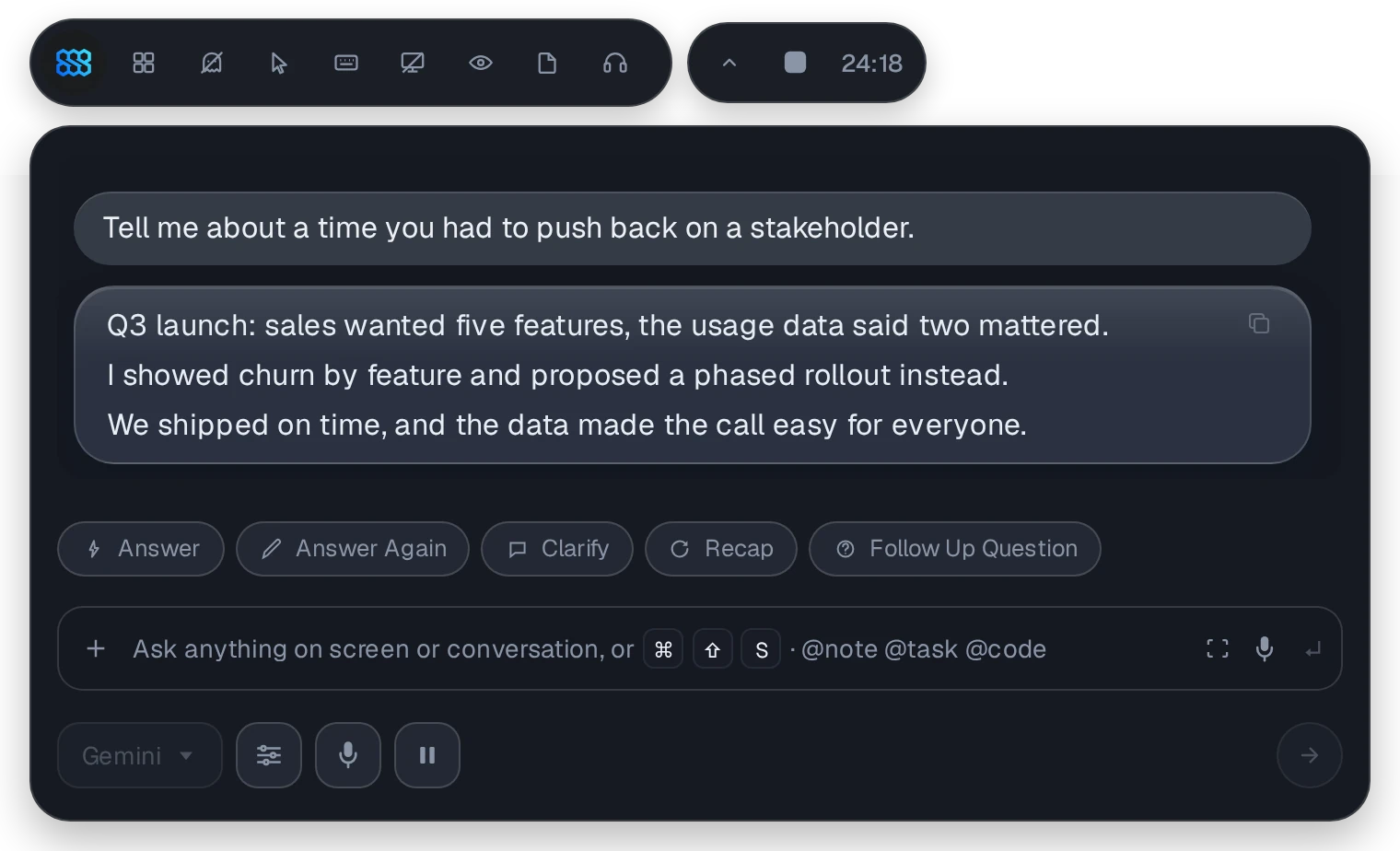Screen dimensions: 1400x851
Task: Click the blue app logo icon
Action: point(74,63)
